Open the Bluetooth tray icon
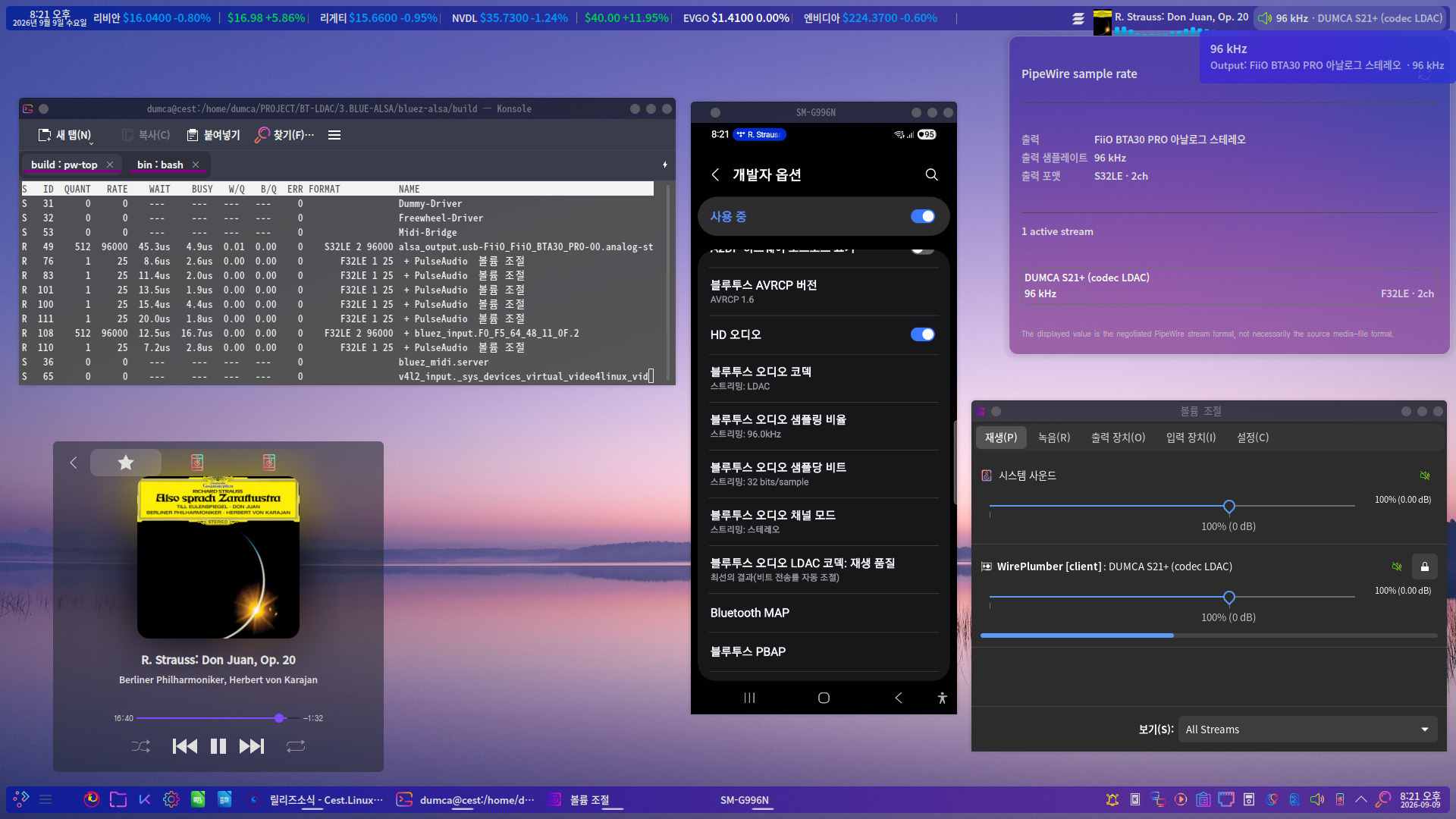The height and width of the screenshot is (819, 1456). 1294,799
